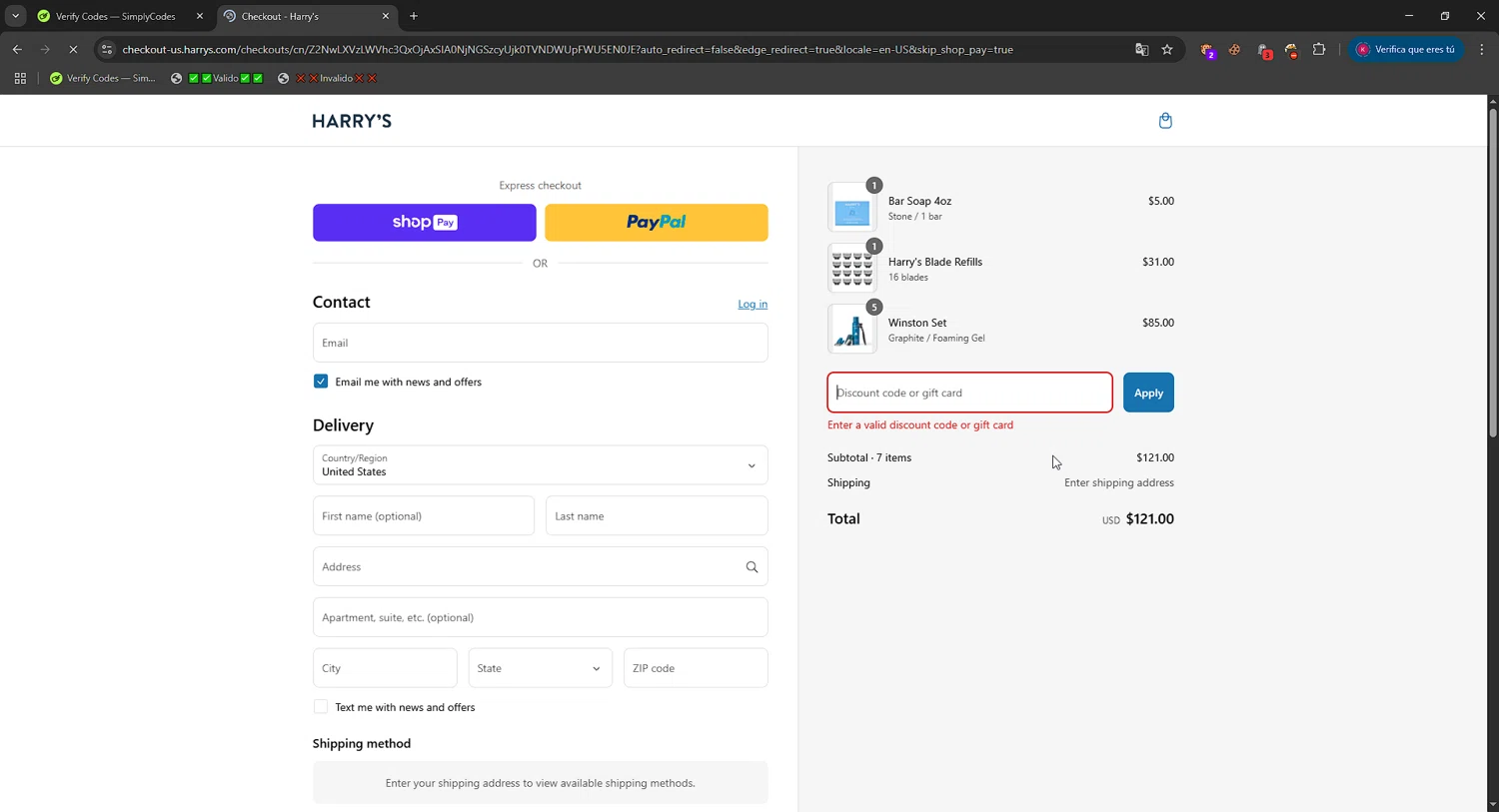The image size is (1499, 812).
Task: Click the Harry's logo in header
Action: tap(352, 121)
